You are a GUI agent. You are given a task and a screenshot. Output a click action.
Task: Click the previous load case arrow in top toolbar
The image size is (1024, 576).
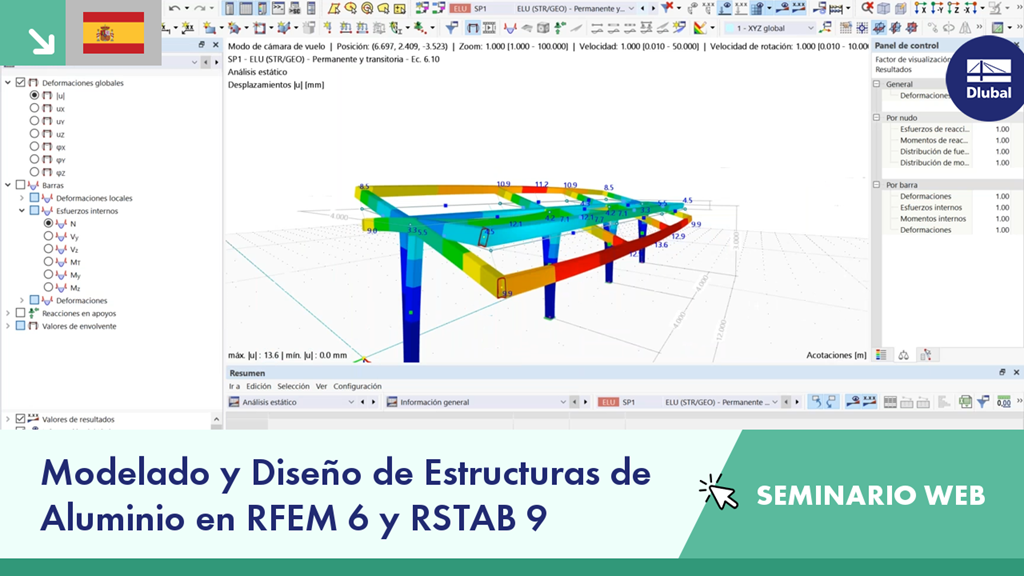643,8
